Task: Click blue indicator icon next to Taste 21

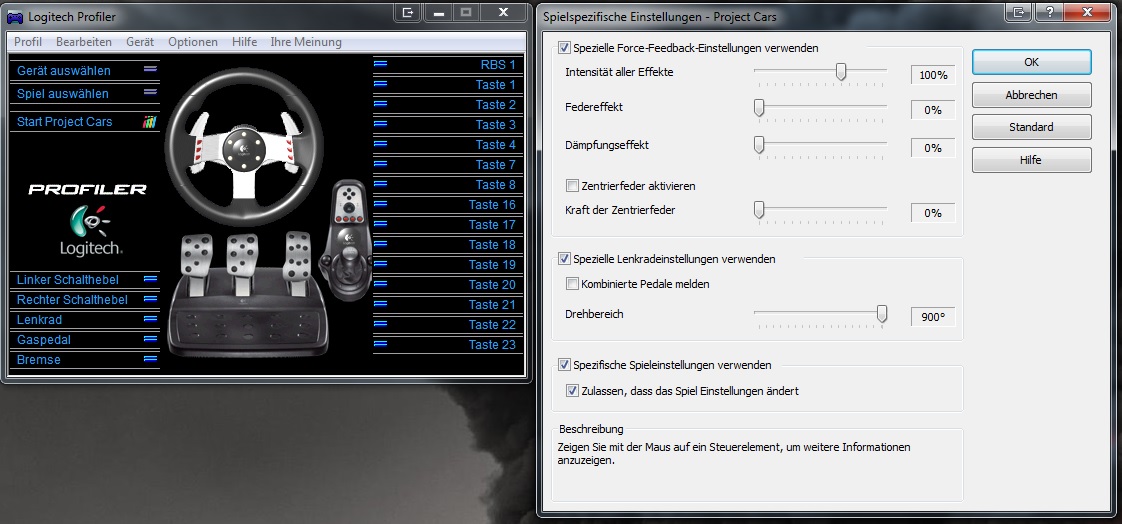Action: coord(381,304)
